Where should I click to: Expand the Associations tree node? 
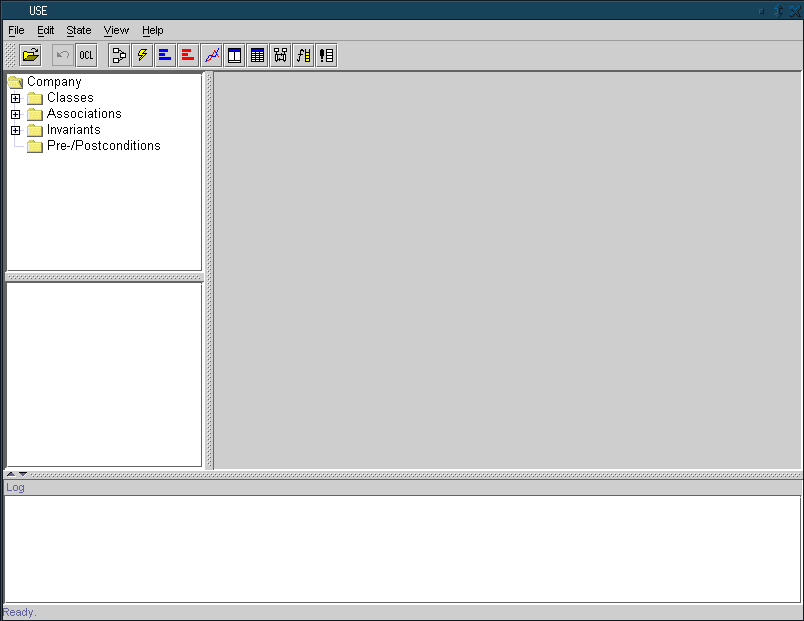(x=15, y=114)
